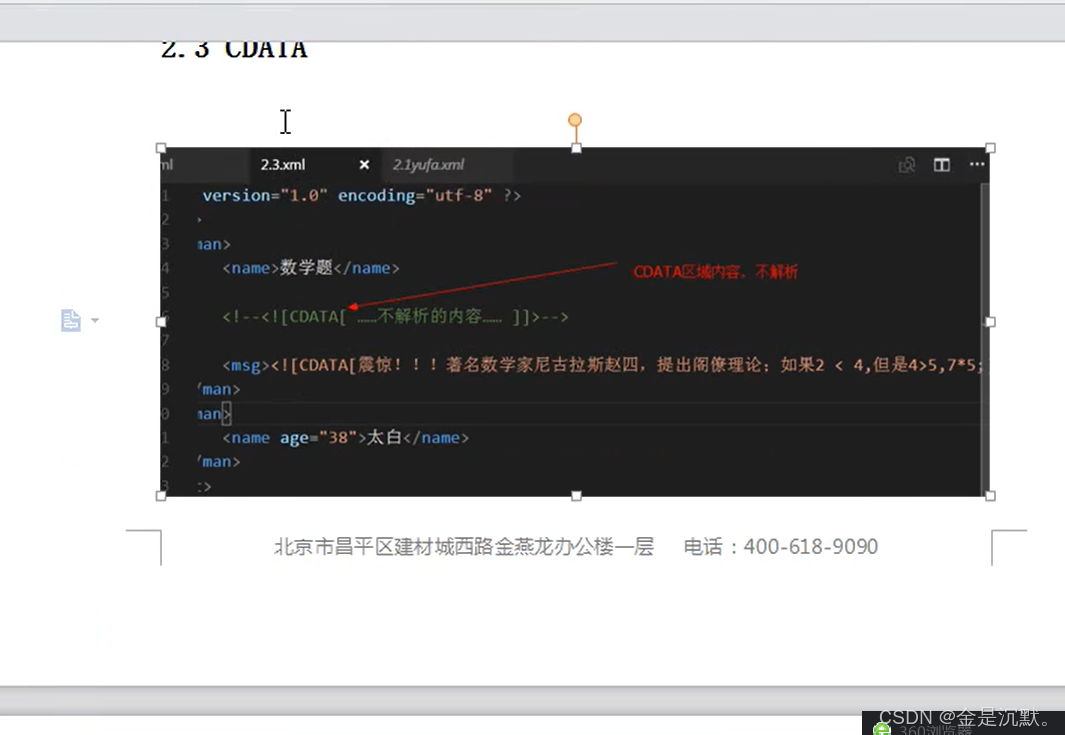Click the code line "<name>数学题</name>"
Viewport: 1065px width, 735px height.
click(x=311, y=268)
